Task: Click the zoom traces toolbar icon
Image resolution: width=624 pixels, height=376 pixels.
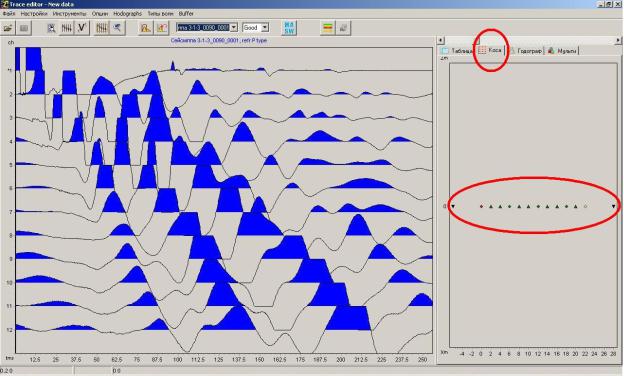Action: (51, 28)
